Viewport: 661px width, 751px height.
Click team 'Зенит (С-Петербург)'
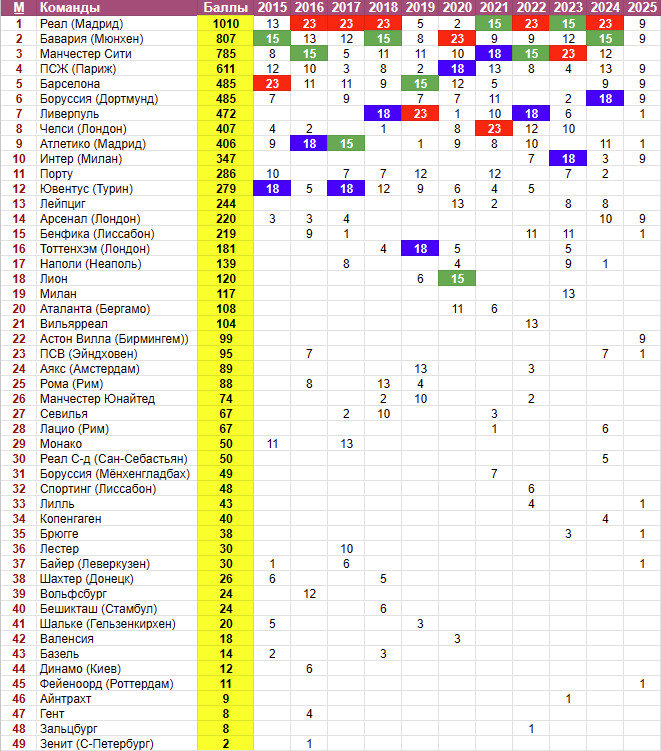(97, 744)
